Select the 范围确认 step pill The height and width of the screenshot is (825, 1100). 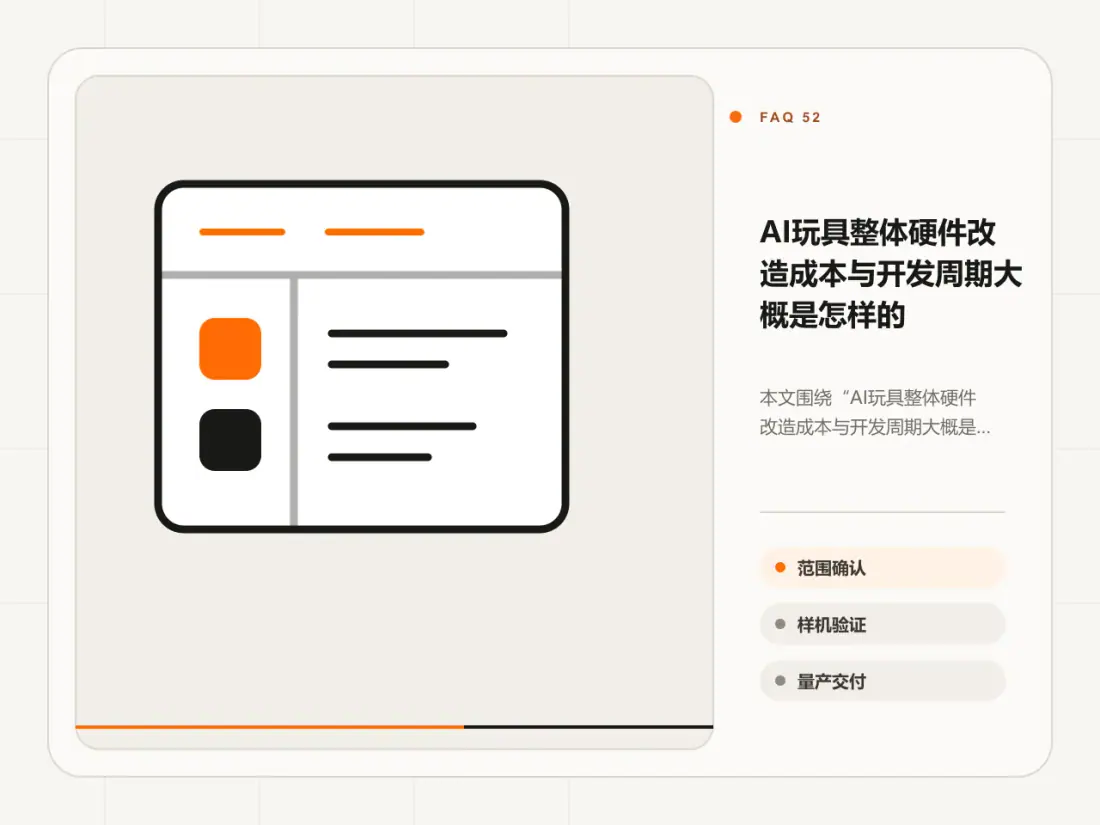point(882,568)
